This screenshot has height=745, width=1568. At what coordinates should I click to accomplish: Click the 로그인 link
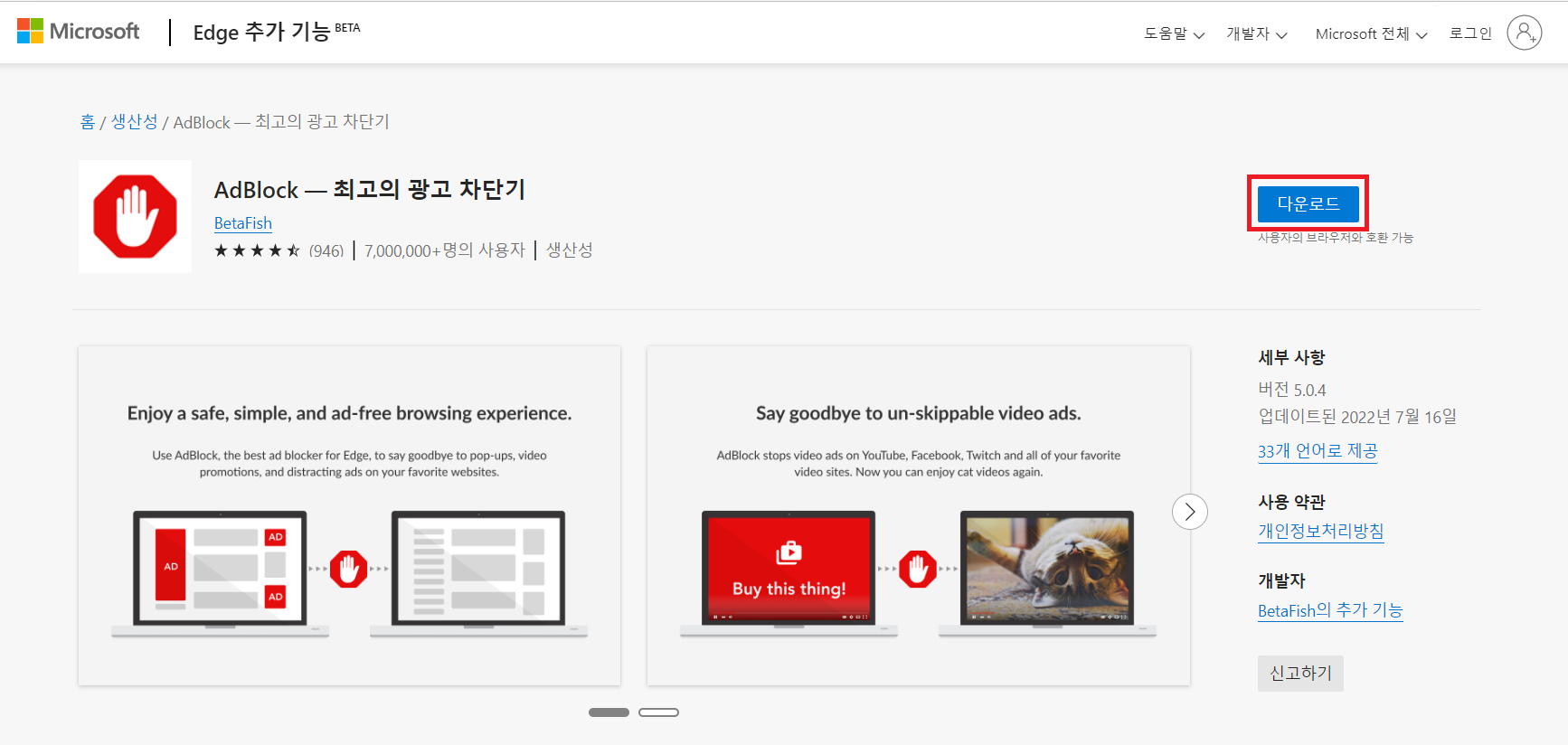point(1470,33)
